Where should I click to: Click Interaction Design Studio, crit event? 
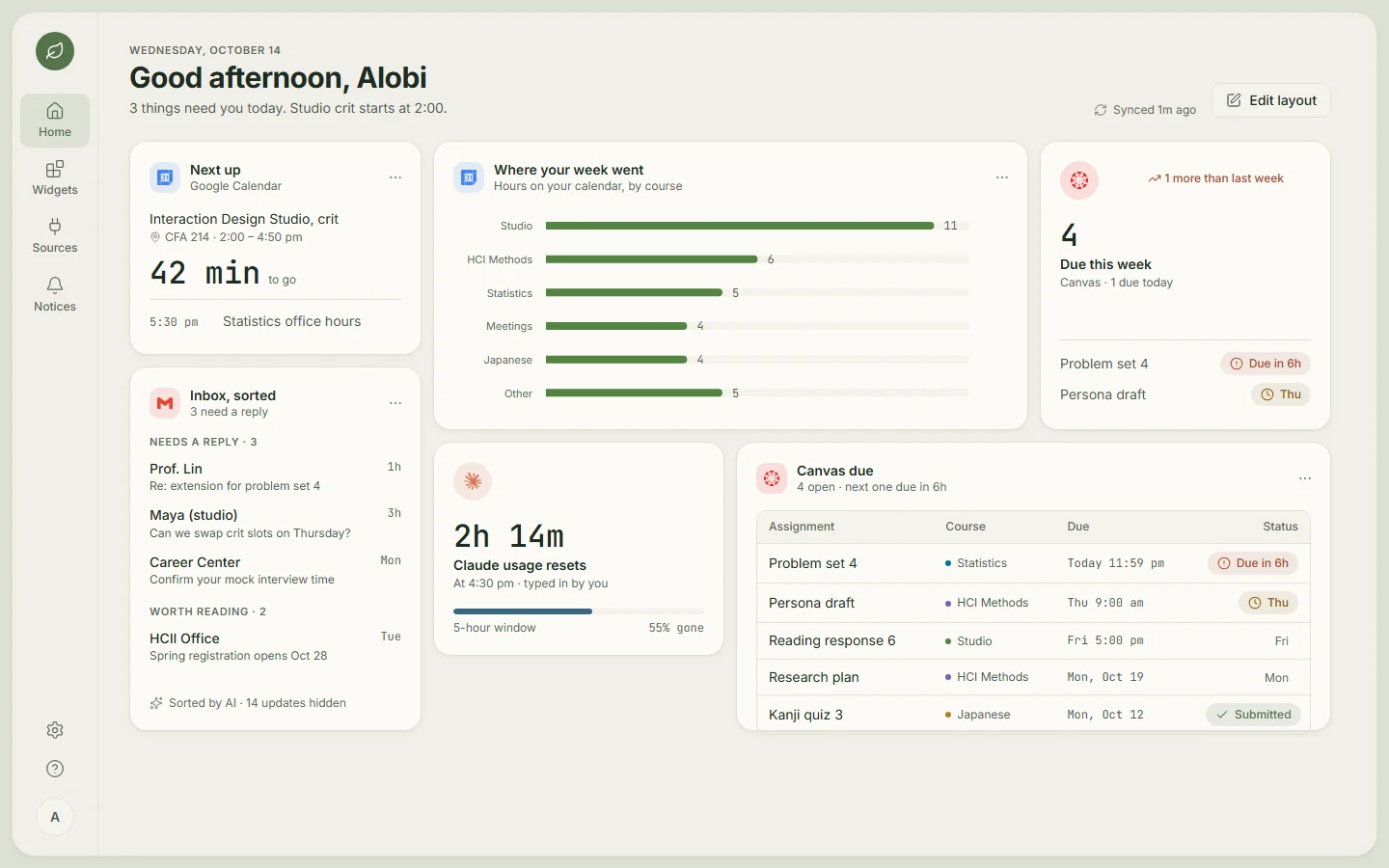coord(244,219)
